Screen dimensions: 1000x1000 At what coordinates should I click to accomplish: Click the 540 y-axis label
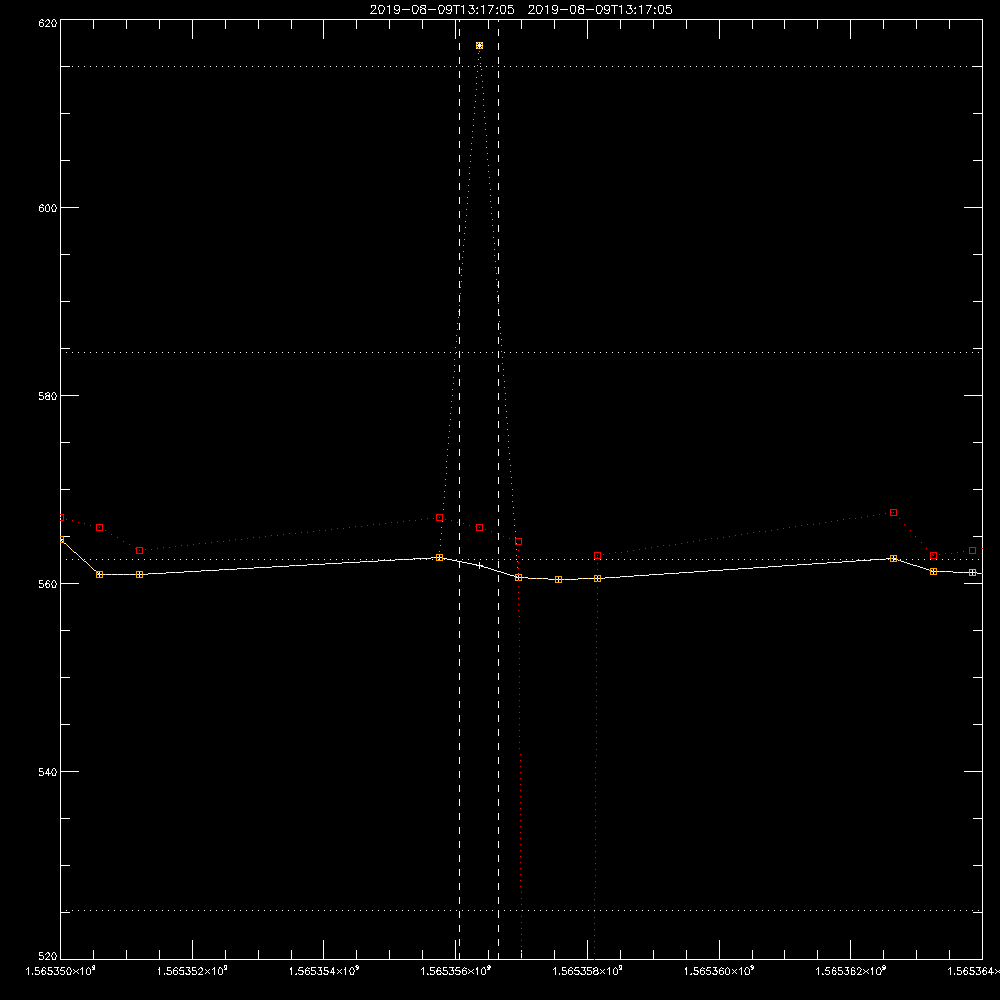click(48, 772)
